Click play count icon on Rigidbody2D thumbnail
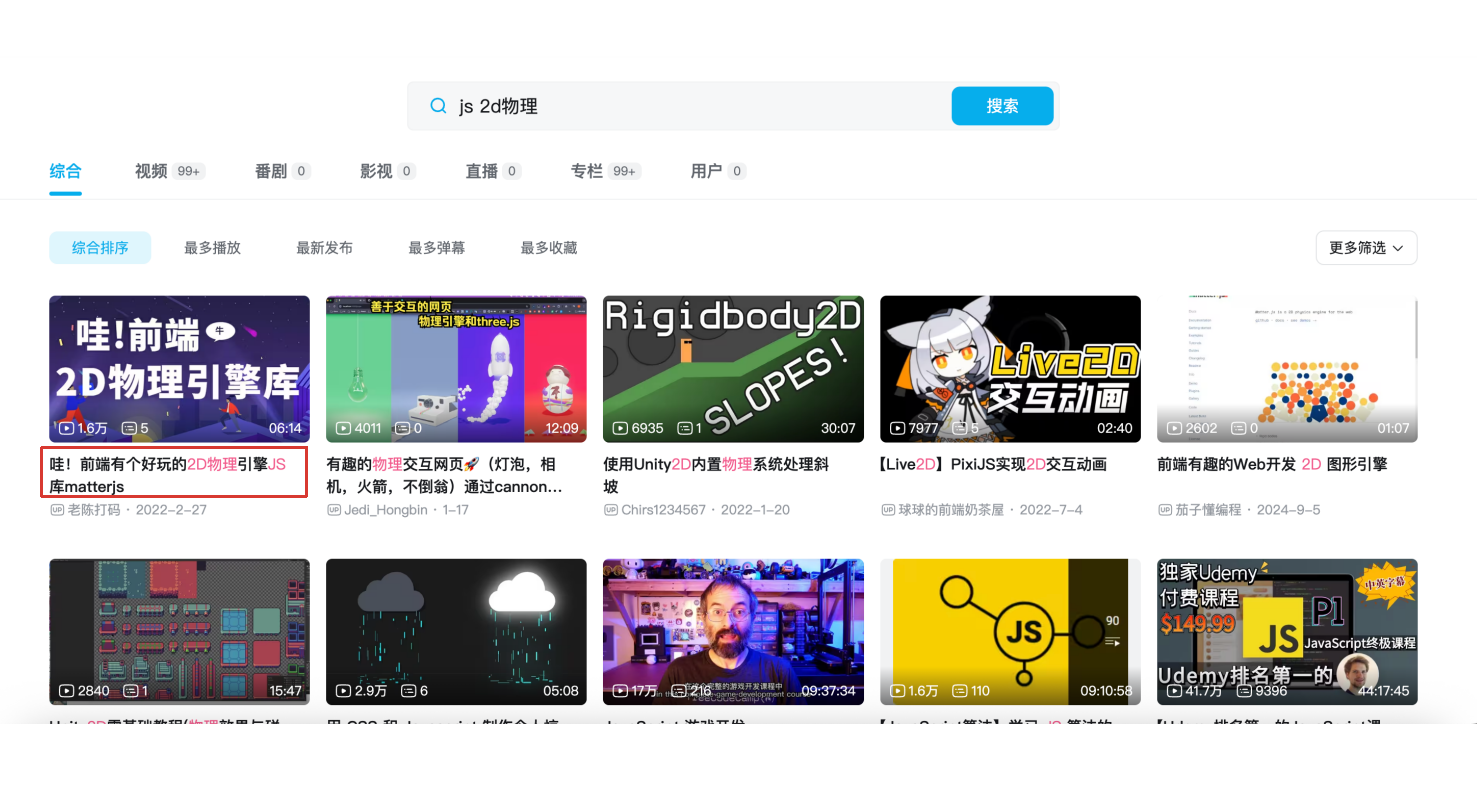Image resolution: width=1477 pixels, height=791 pixels. (x=619, y=428)
